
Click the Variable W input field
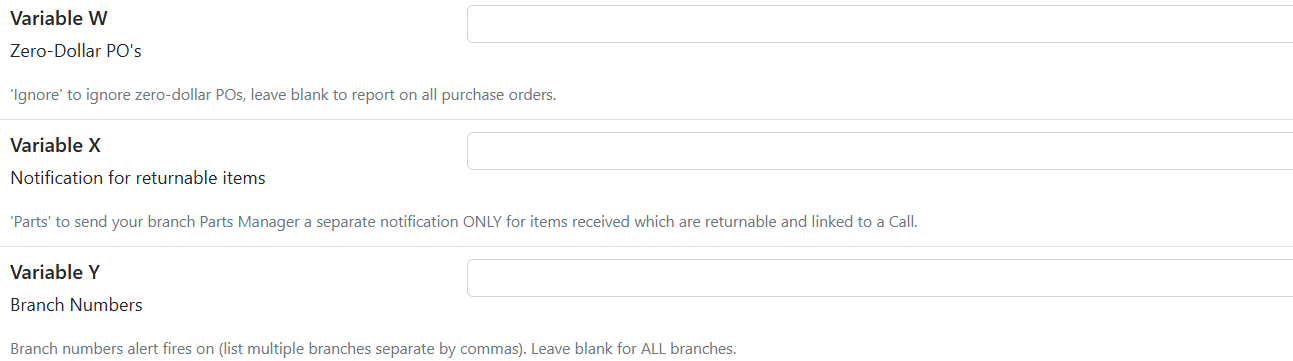(x=880, y=24)
